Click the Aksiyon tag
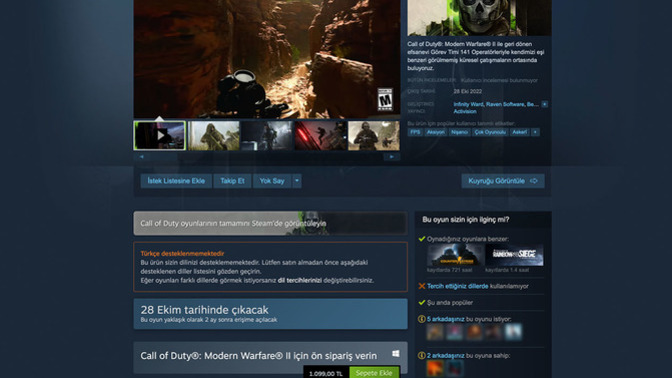The width and height of the screenshot is (672, 378). (435, 132)
